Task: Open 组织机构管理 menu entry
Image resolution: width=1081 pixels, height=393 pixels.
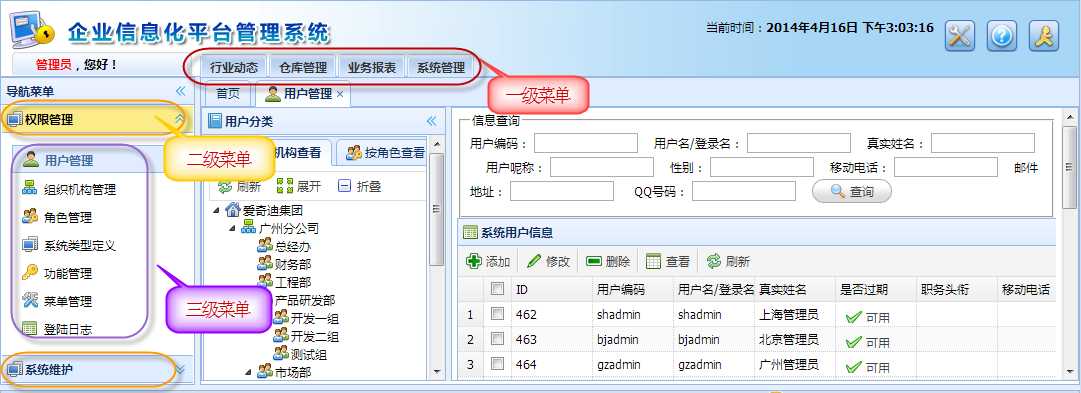Action: pos(69,190)
